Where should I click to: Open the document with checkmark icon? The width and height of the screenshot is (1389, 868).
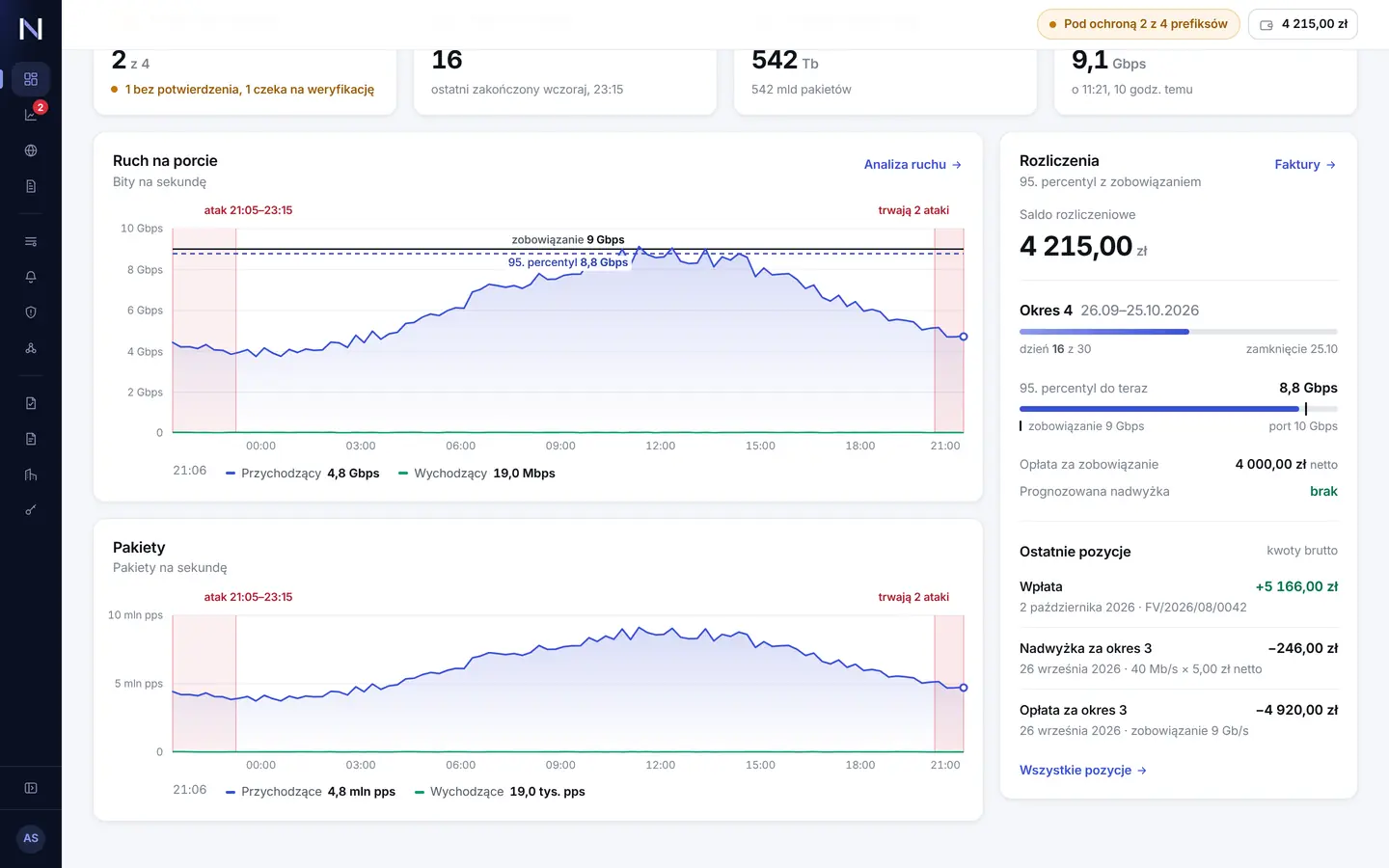click(31, 403)
